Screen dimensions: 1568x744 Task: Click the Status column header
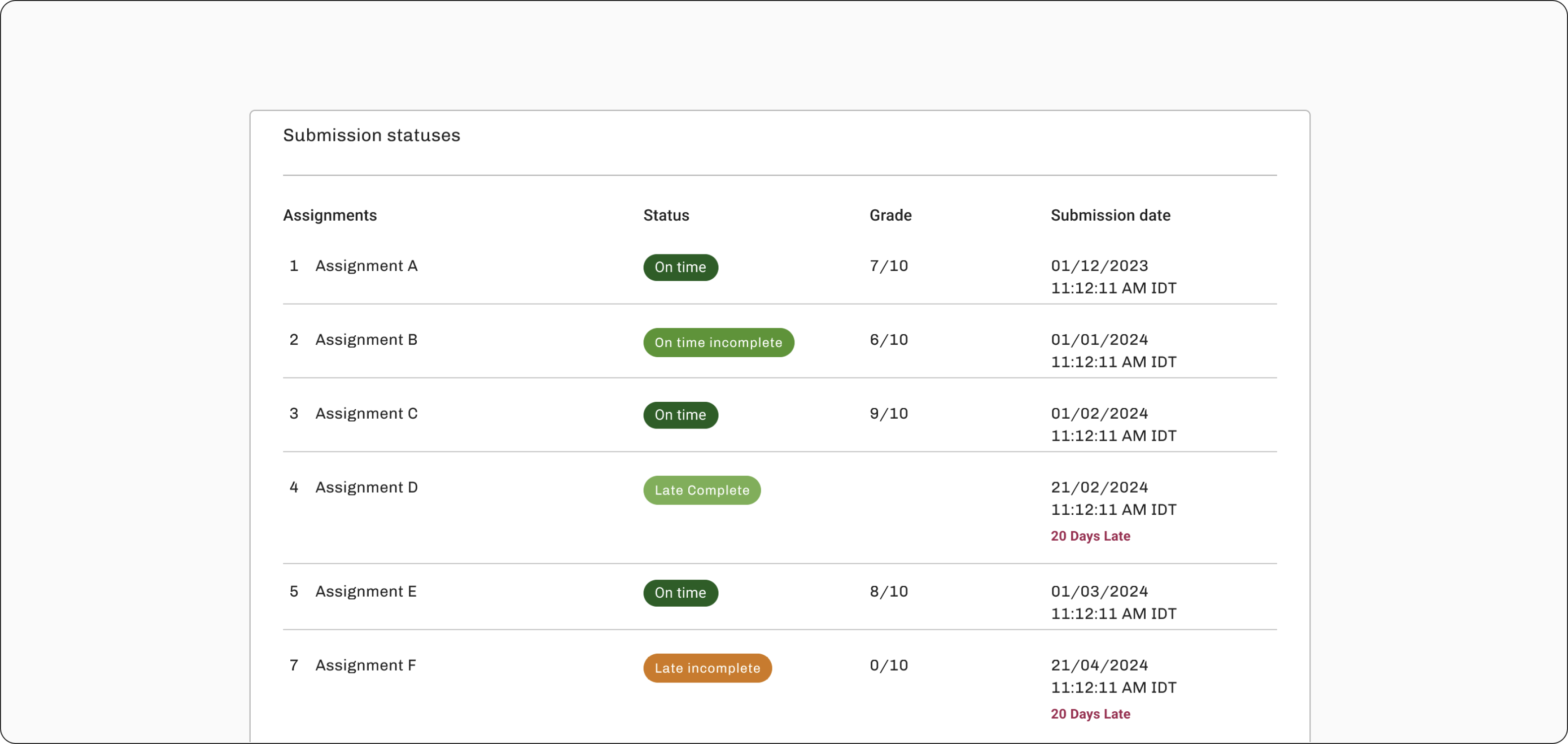tap(666, 215)
